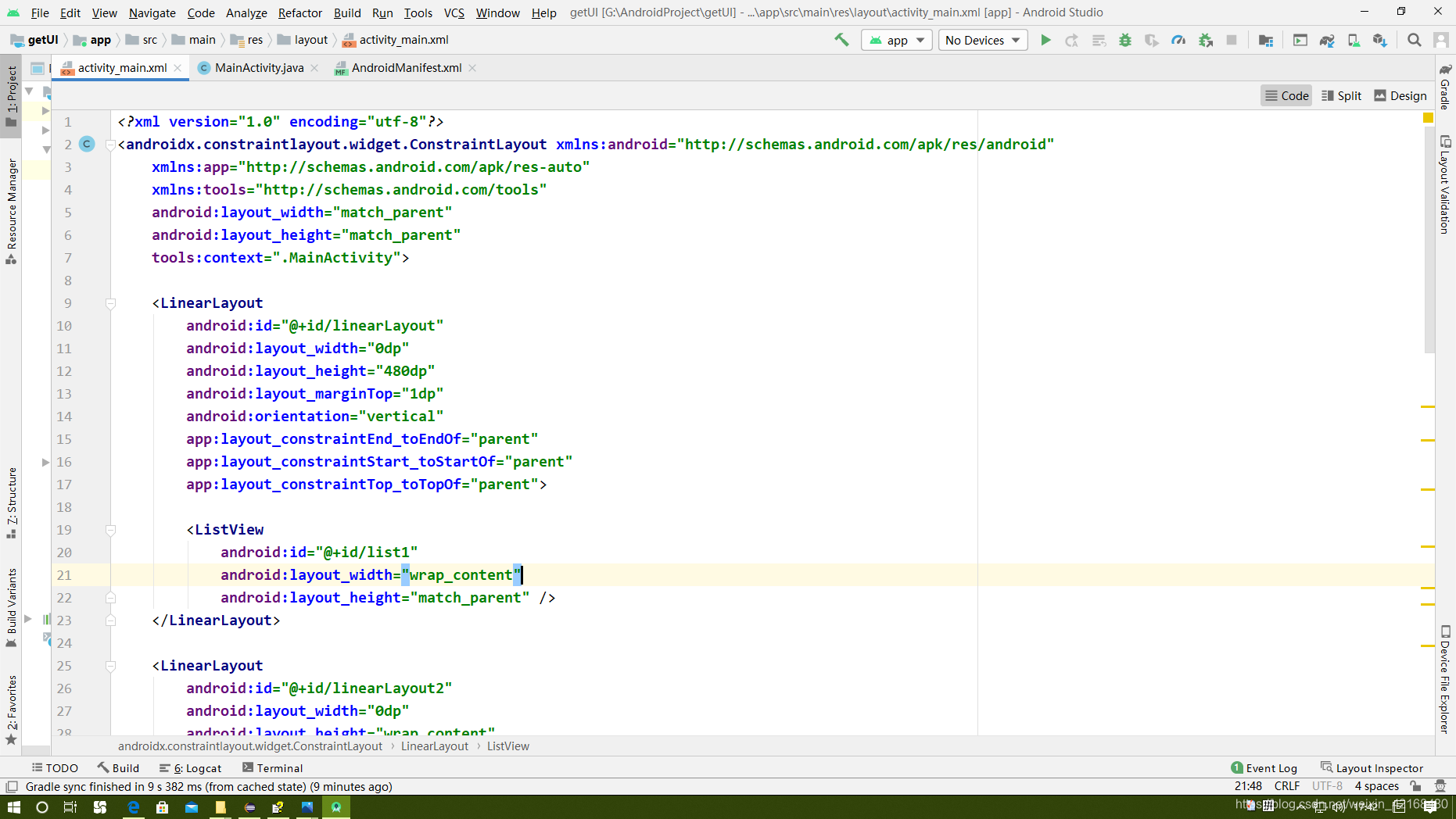Open the Gradle panel on the right edge

point(1445,87)
